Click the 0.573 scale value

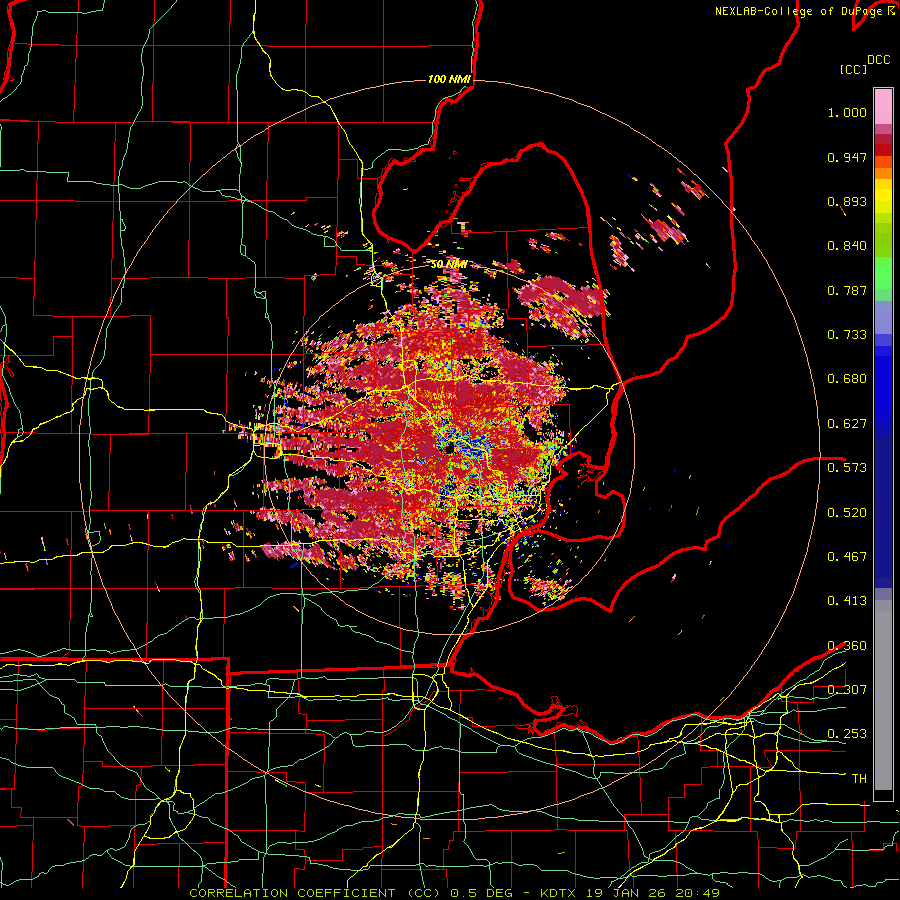coord(847,468)
